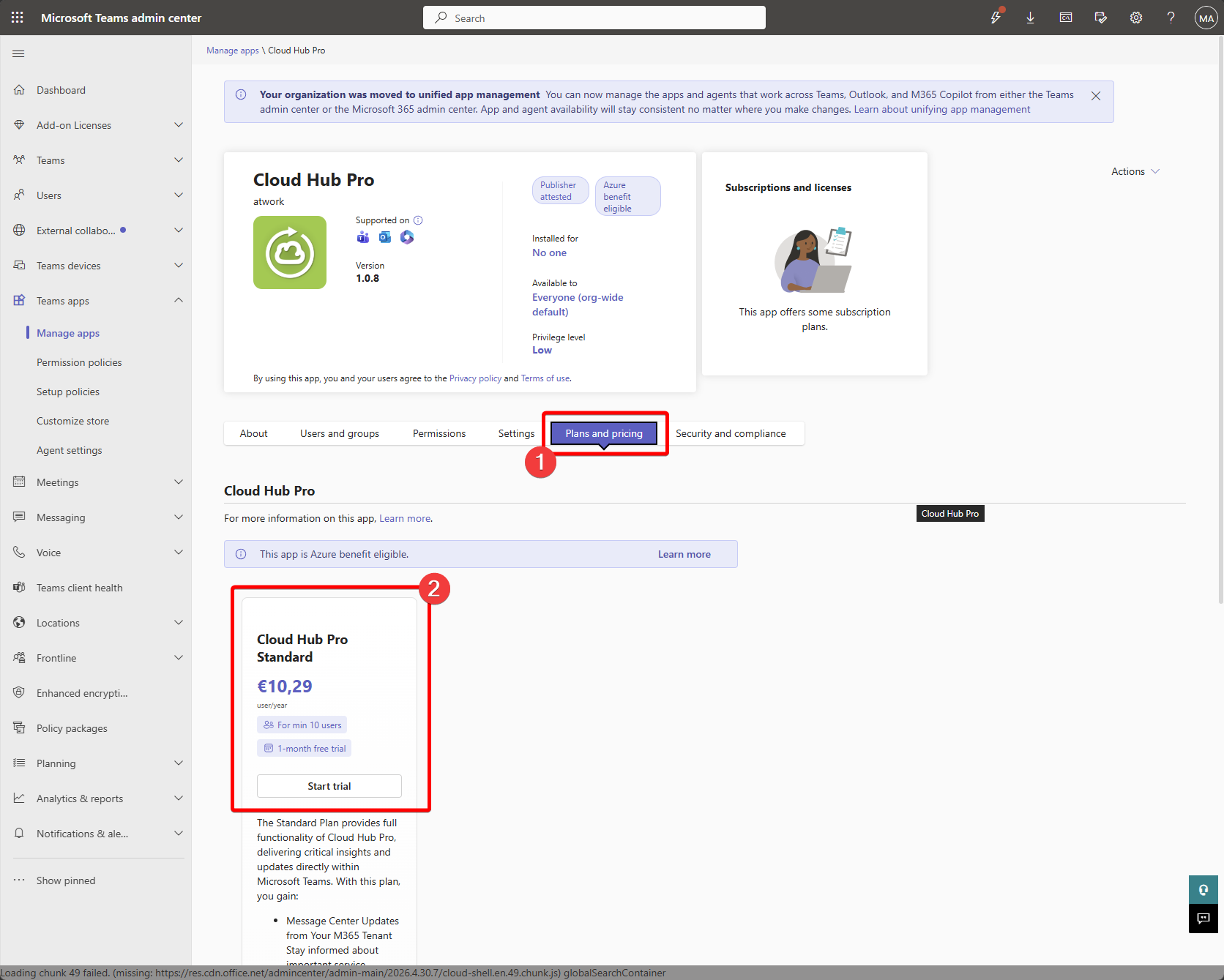Dismiss the unified app management banner
Viewport: 1224px width, 980px height.
(x=1096, y=96)
